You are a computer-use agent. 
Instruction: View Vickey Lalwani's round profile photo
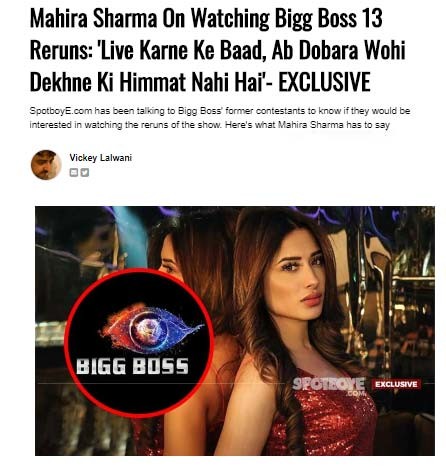tap(46, 165)
